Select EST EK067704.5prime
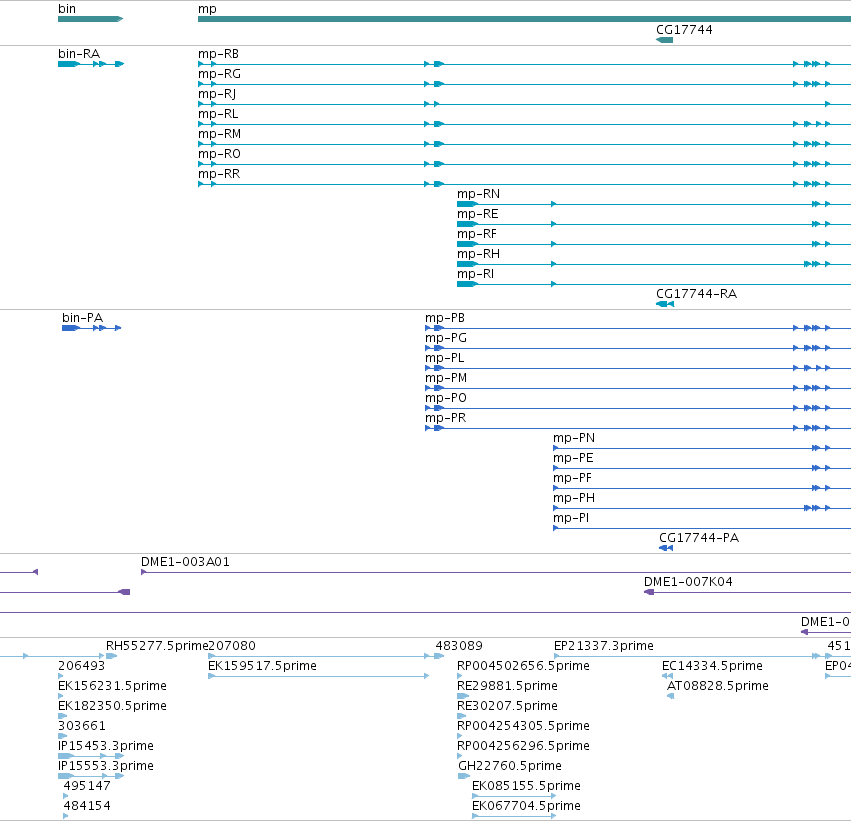 pyautogui.click(x=526, y=806)
